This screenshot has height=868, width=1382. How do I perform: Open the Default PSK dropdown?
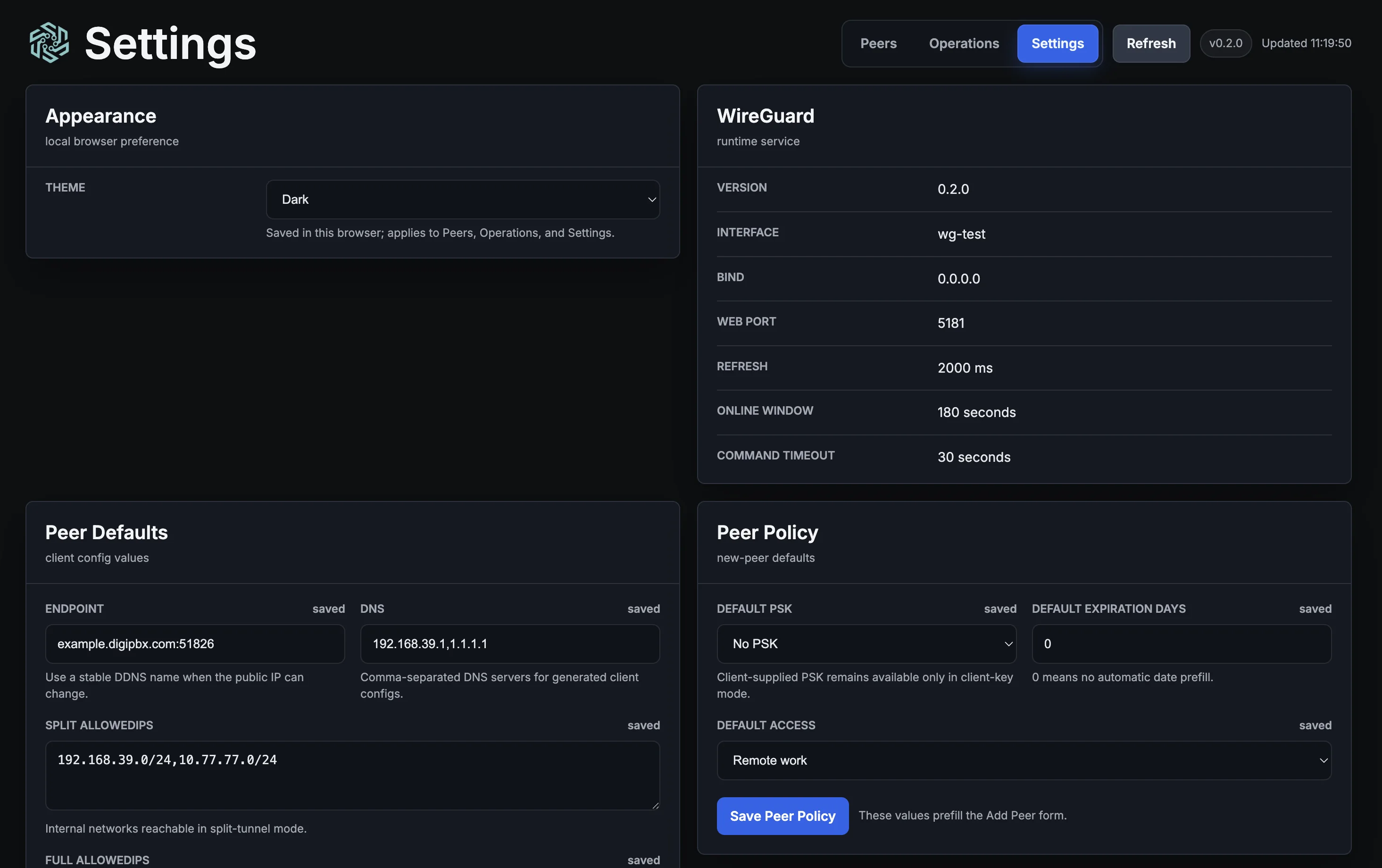coord(866,643)
